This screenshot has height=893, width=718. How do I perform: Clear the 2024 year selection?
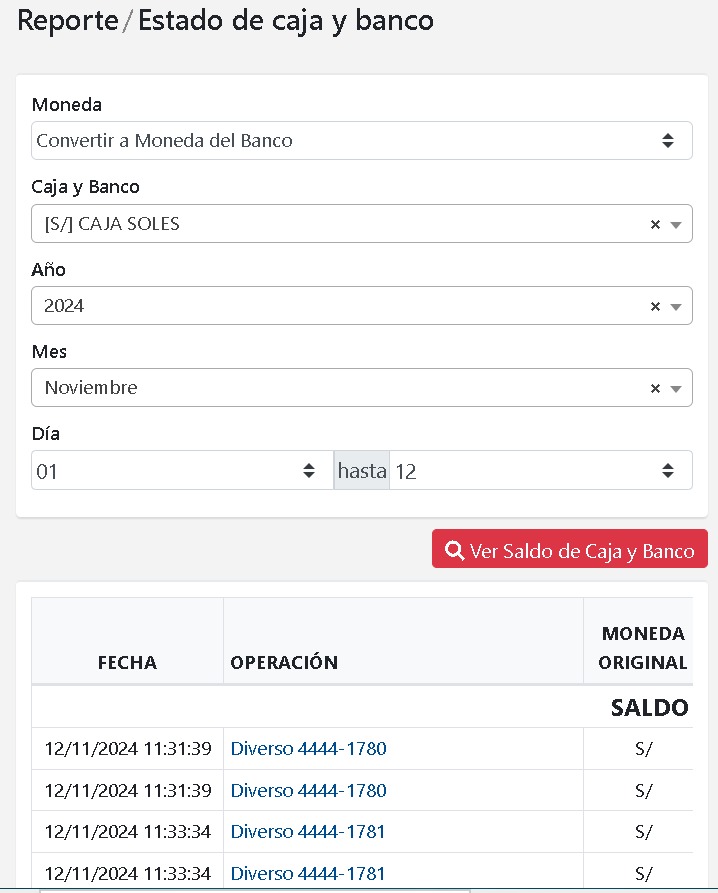(655, 307)
